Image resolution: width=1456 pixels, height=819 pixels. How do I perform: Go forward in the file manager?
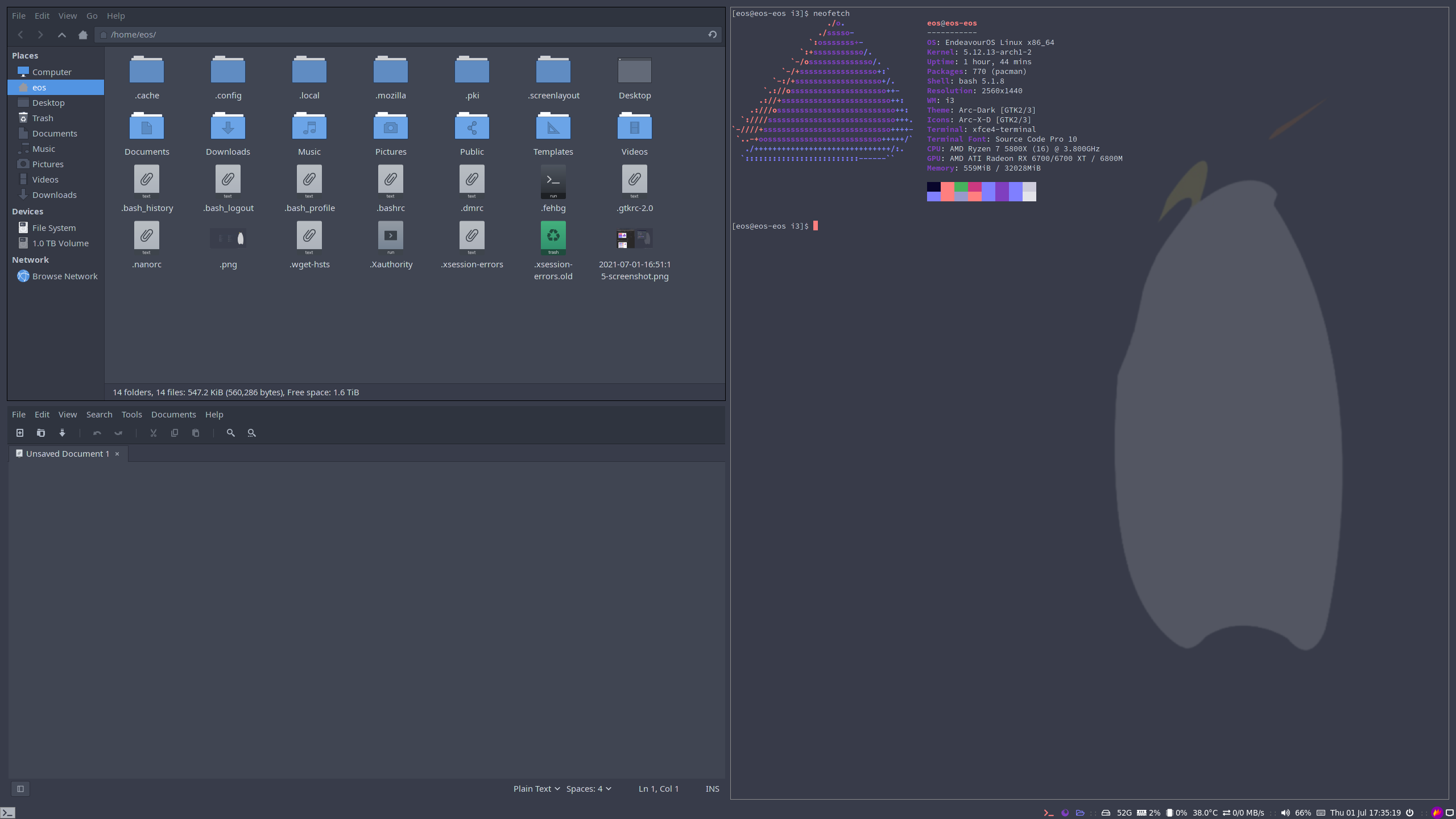click(x=40, y=35)
